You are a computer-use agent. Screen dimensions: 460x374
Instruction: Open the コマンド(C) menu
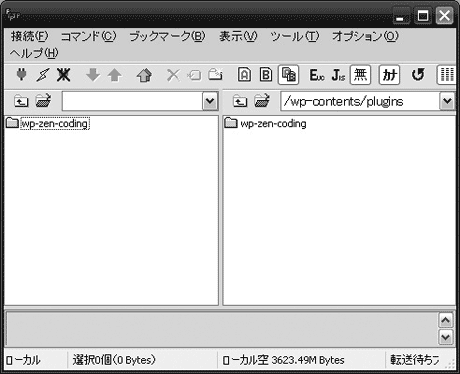tap(88, 36)
